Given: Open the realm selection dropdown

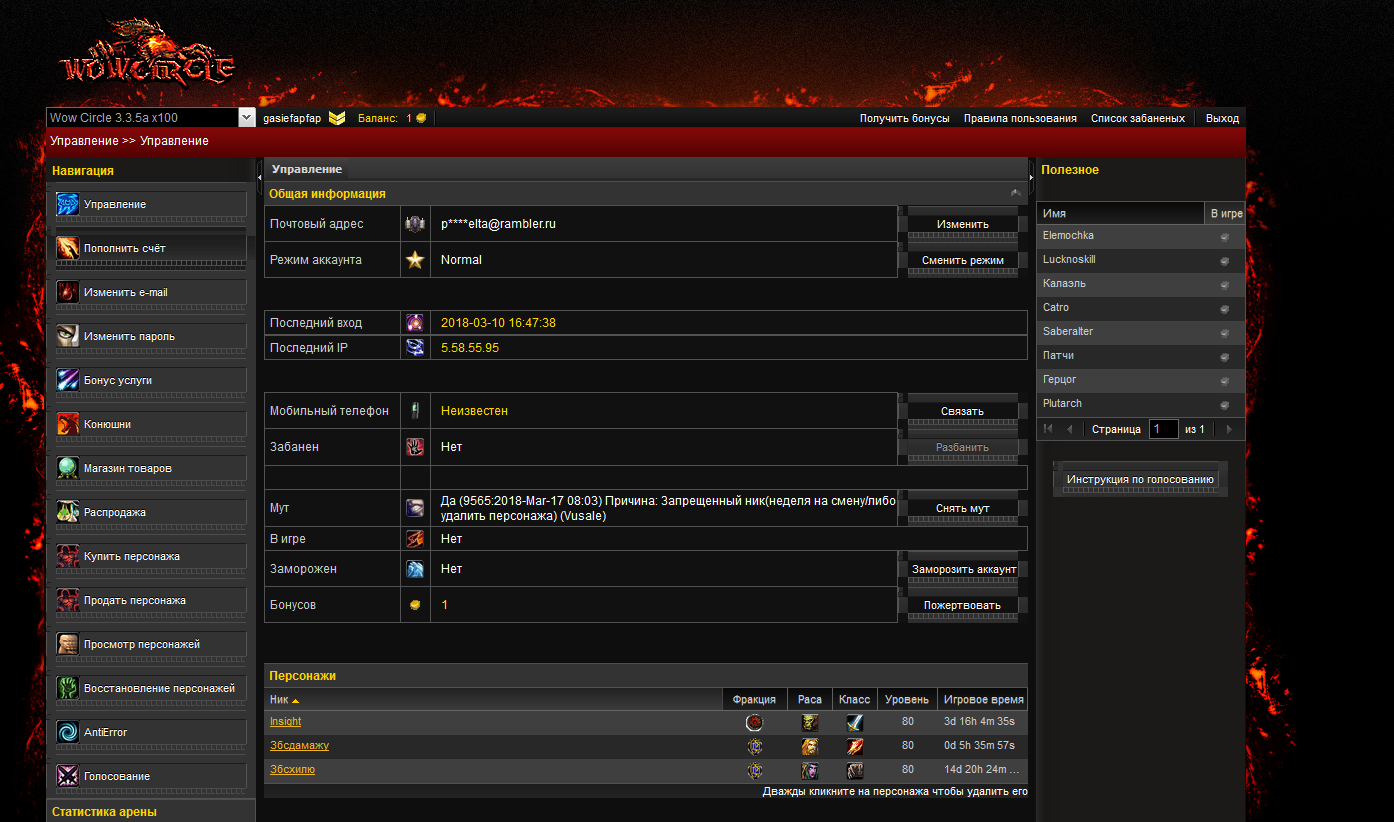Looking at the screenshot, I should tap(247, 118).
